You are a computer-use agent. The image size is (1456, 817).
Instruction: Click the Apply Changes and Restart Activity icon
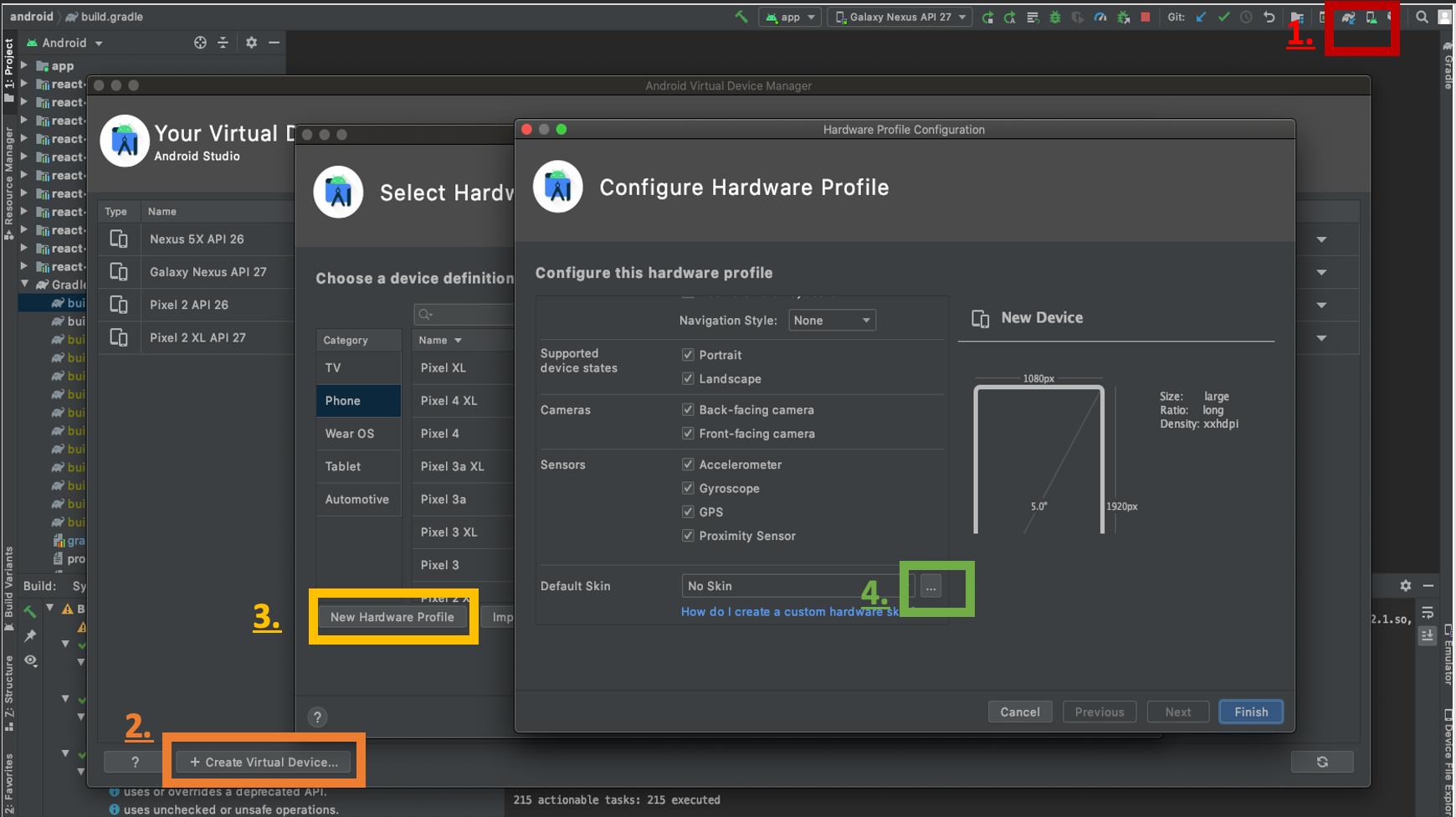1010,17
